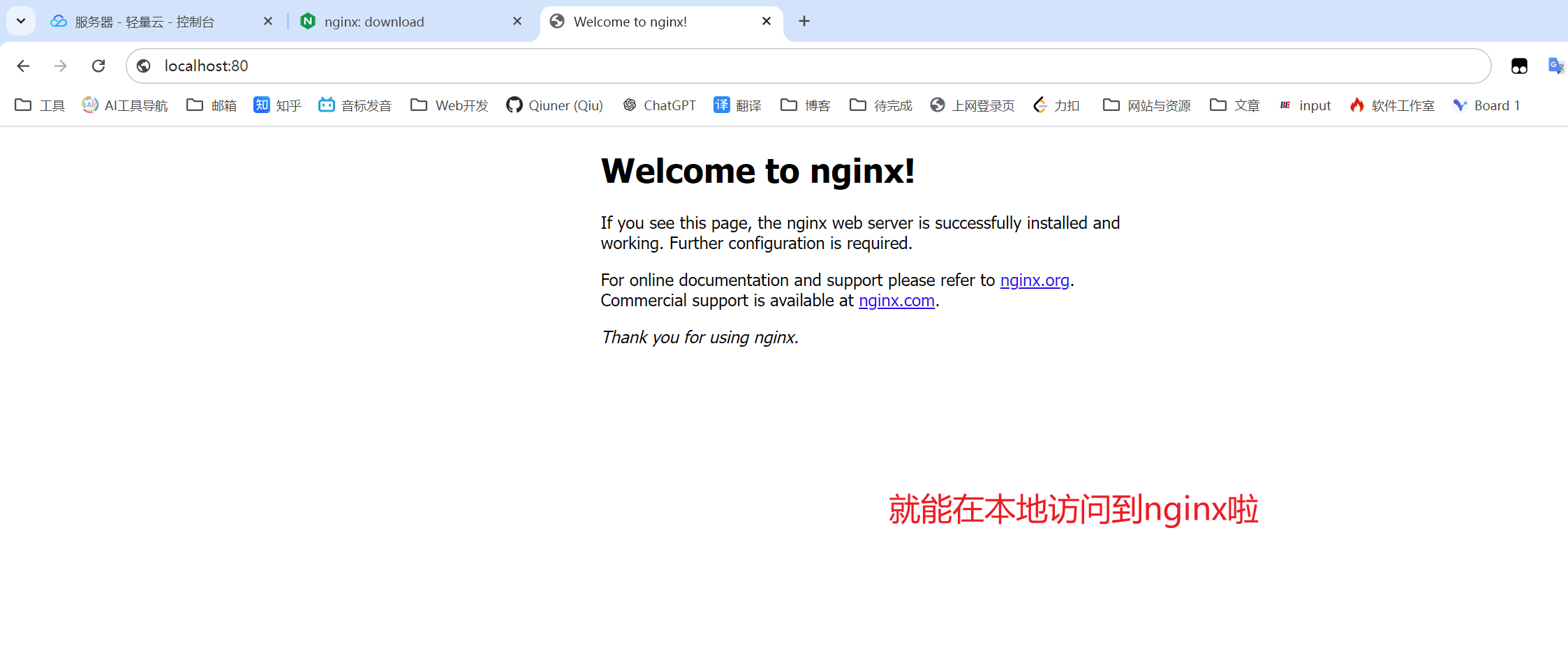The width and height of the screenshot is (1568, 646).
Task: Go back to the previous page
Action: (23, 66)
